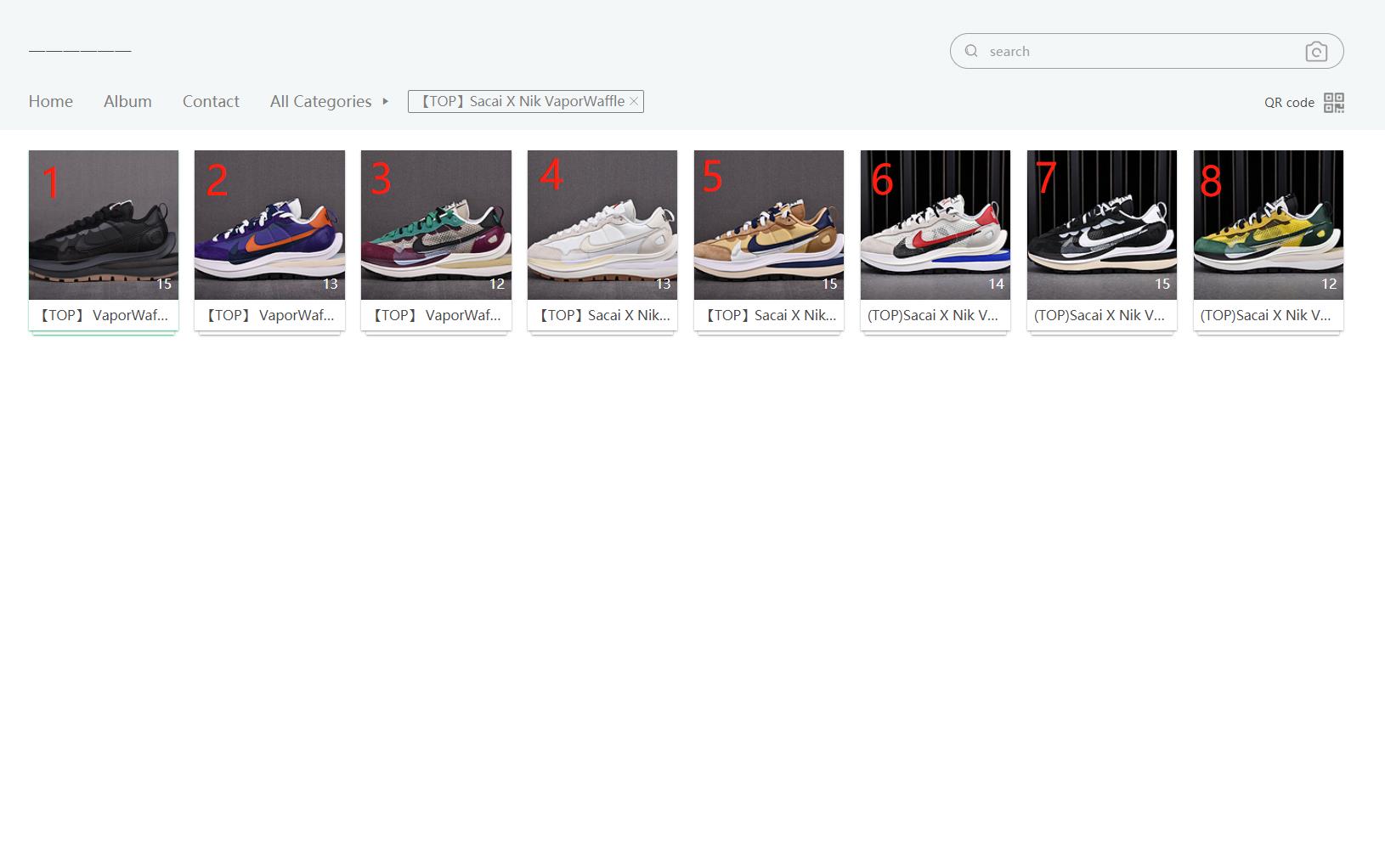Click the magnifier icon in the search box
This screenshot has height=868, width=1385.
(971, 51)
